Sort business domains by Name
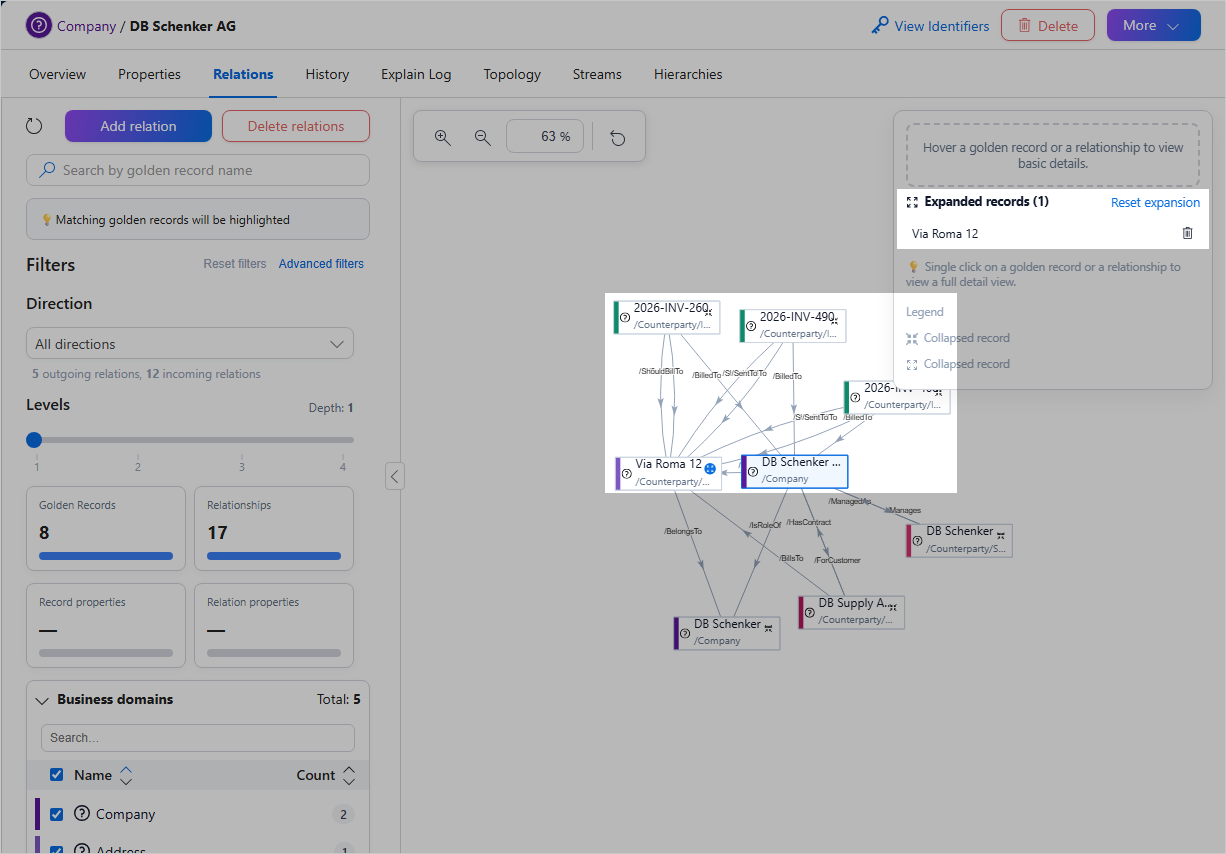 [x=126, y=775]
